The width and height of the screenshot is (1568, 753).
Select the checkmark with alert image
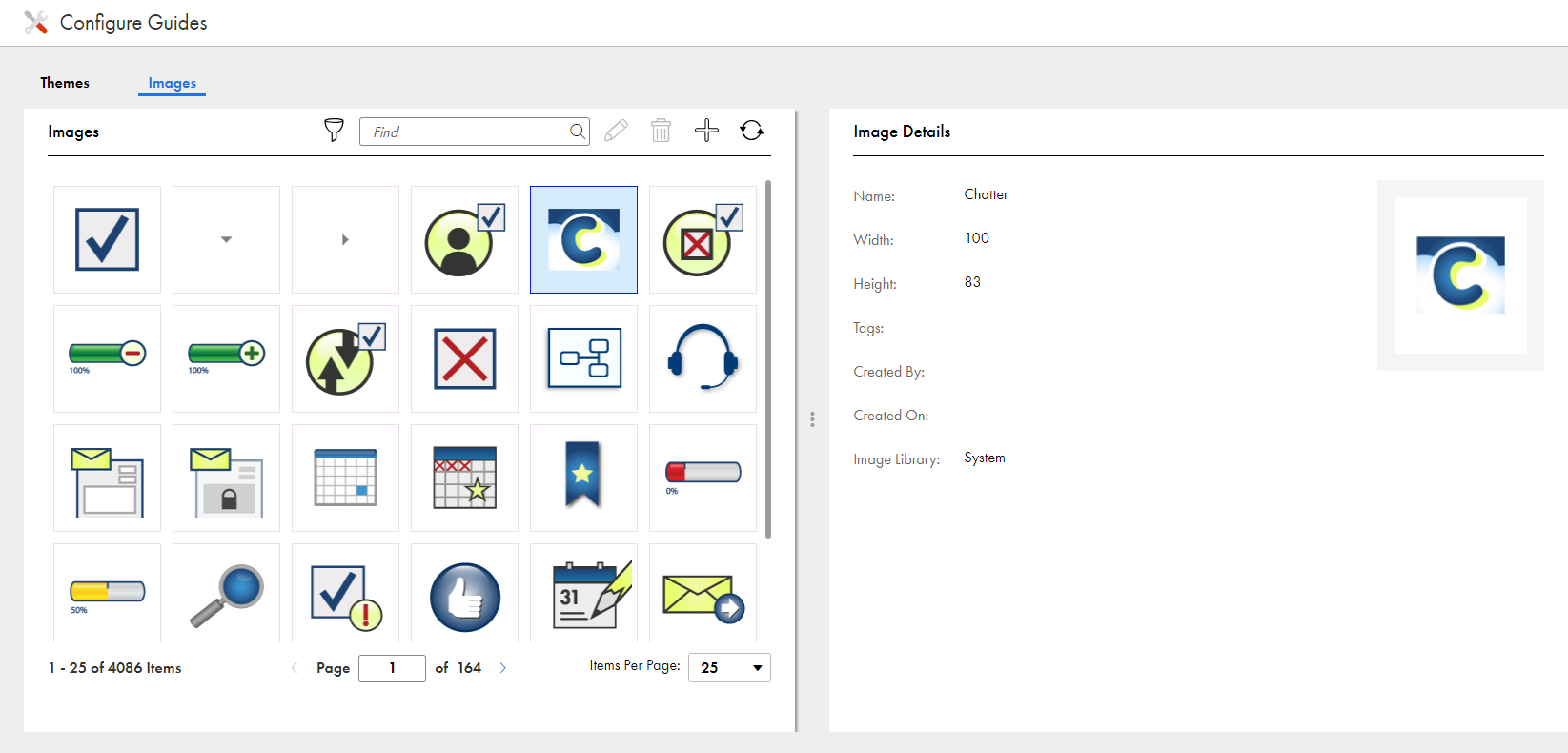tap(345, 593)
